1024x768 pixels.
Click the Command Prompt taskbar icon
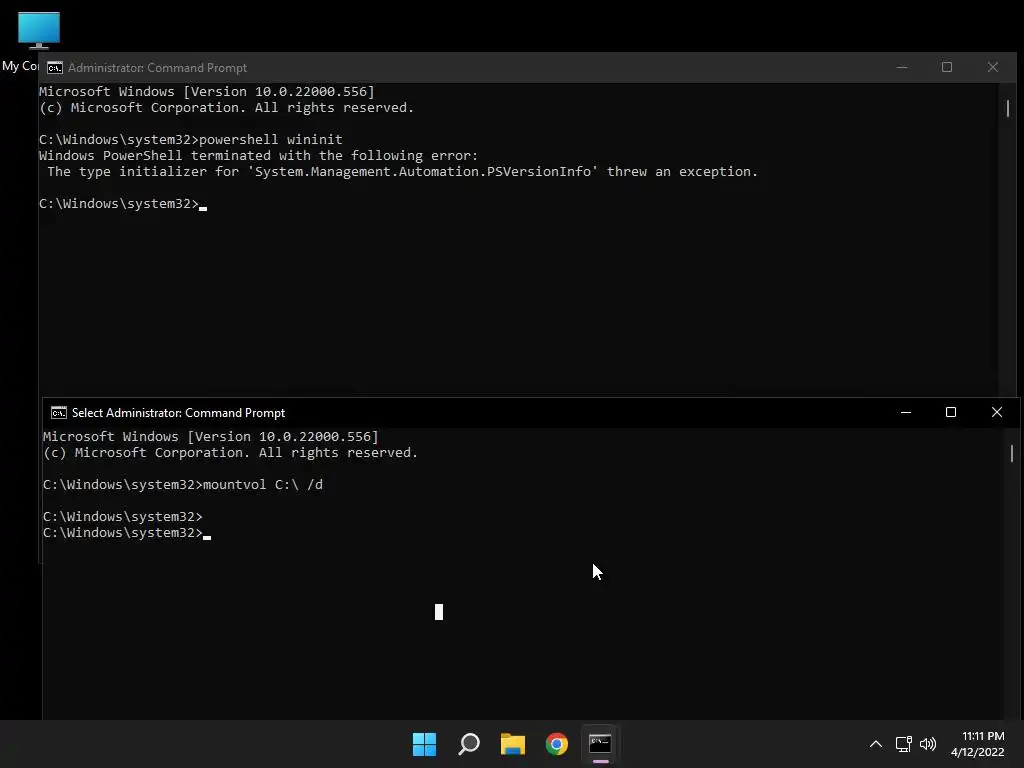click(x=600, y=744)
